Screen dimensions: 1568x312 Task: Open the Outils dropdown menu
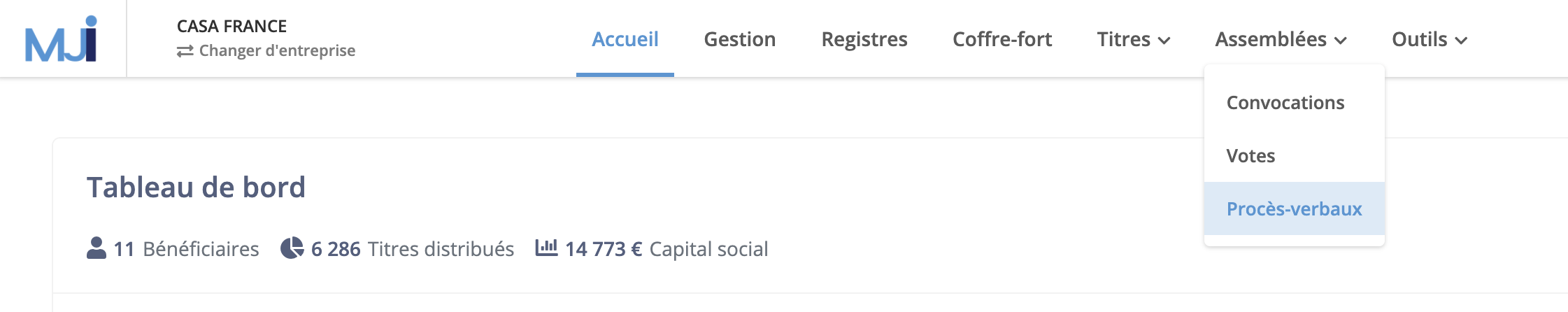(x=1430, y=39)
